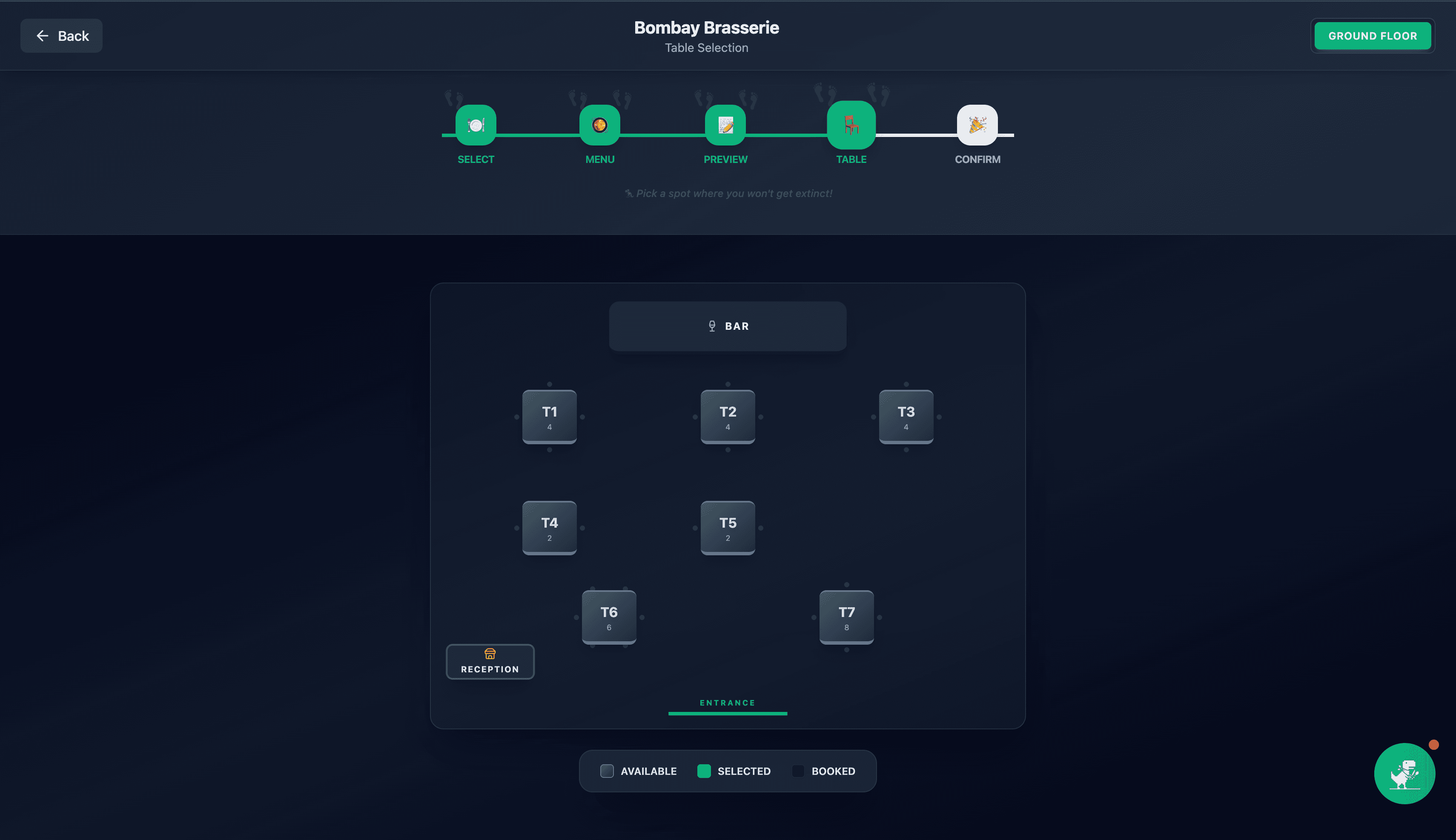Click the microphone icon in the BAR area
Viewport: 1456px width, 840px height.
click(711, 326)
